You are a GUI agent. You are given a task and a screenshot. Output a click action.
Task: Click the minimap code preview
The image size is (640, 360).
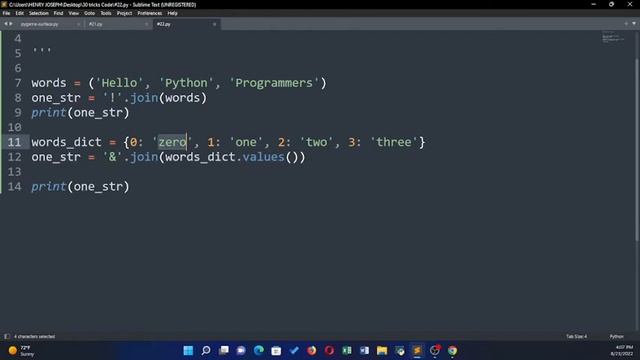(x=613, y=37)
